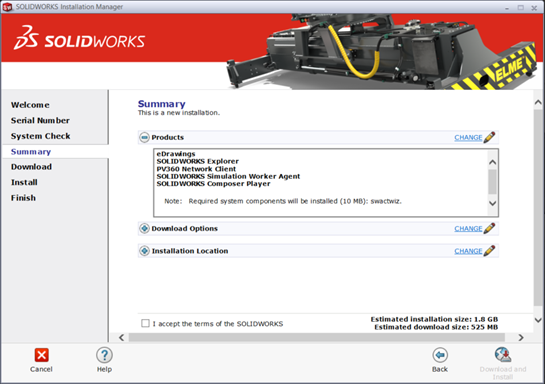
Task: Select the Finish step in sidebar
Action: point(23,198)
